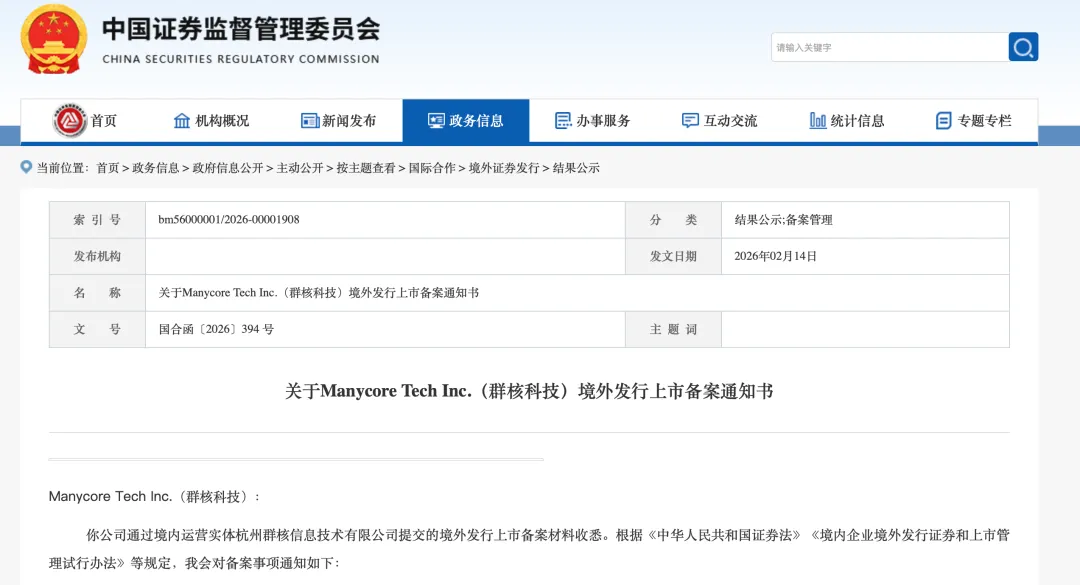1080x585 pixels.
Task: Click the document number 国合函〔2026〕394号
Action: [x=216, y=329]
